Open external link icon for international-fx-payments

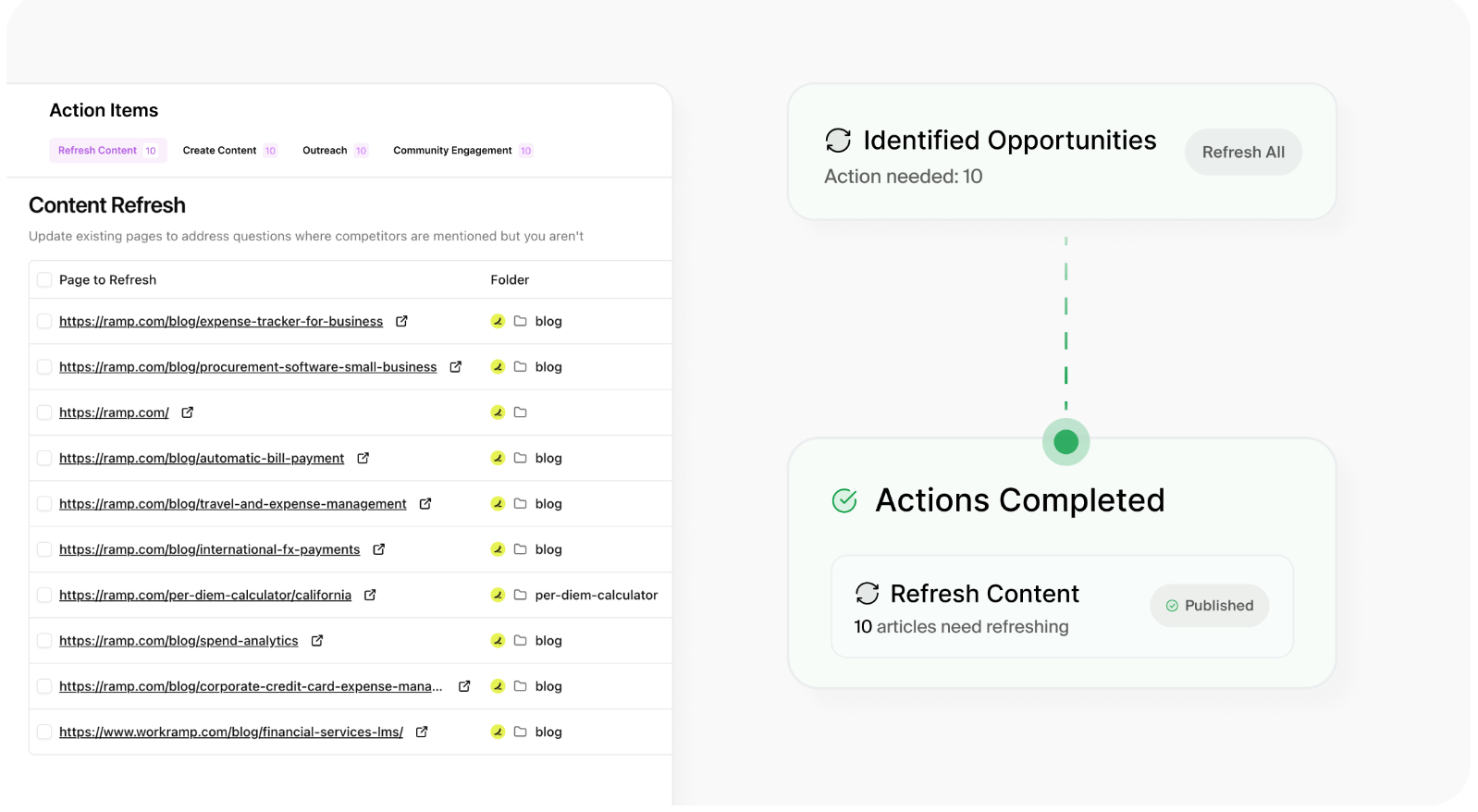(x=378, y=549)
